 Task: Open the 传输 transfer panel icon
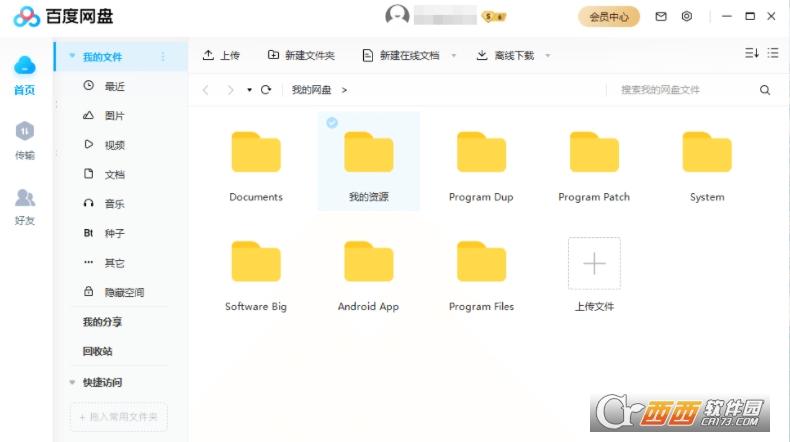(25, 132)
